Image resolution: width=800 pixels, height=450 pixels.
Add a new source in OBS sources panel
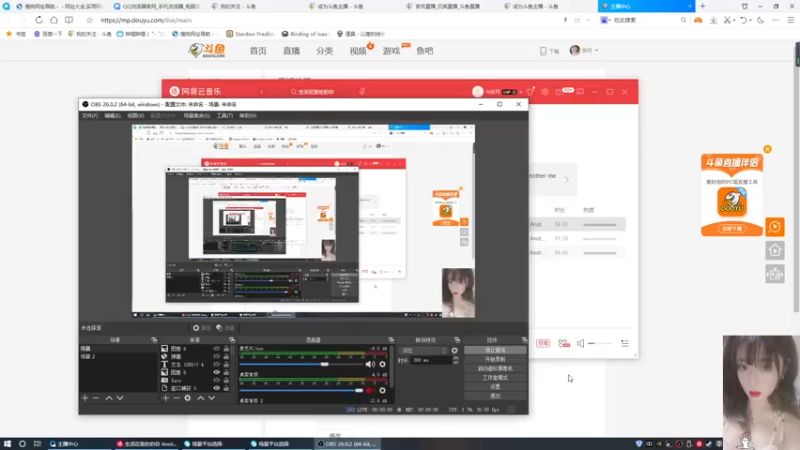click(x=165, y=398)
